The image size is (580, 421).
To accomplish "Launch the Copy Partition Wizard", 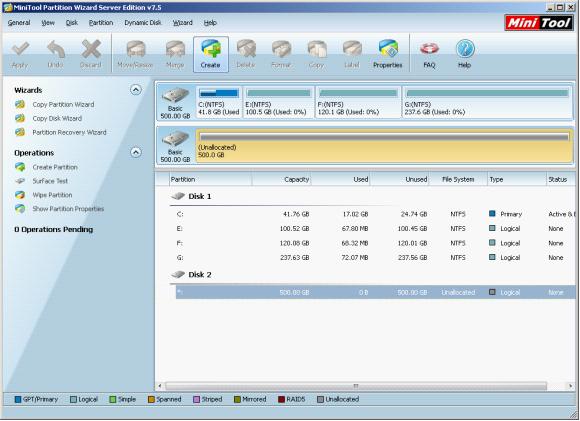I will coord(63,105).
